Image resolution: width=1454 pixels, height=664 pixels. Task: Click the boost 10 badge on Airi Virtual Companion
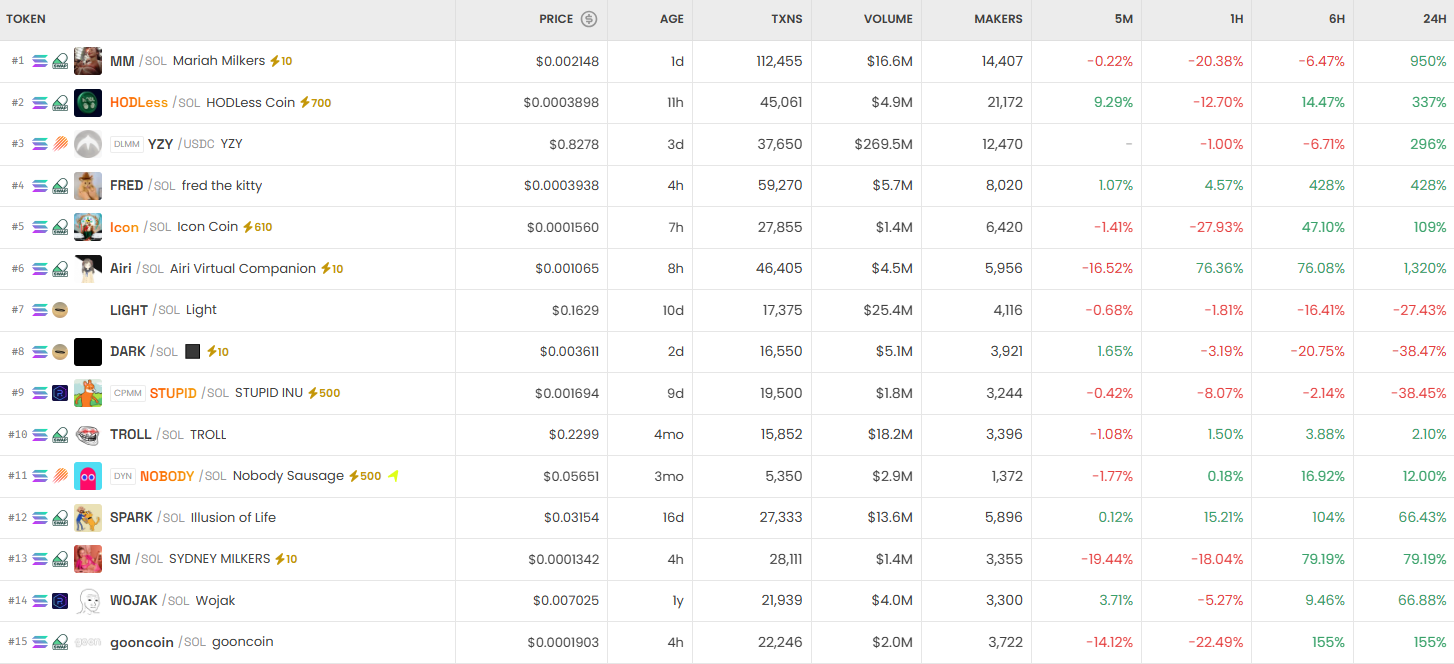pos(332,269)
